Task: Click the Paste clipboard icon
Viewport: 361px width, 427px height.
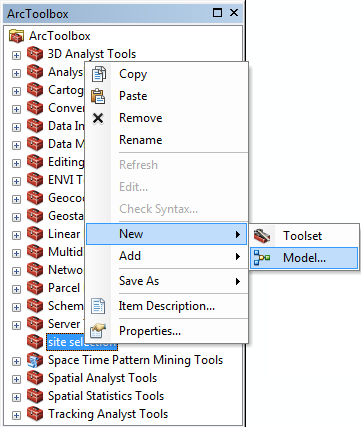Action: pyautogui.click(x=98, y=96)
